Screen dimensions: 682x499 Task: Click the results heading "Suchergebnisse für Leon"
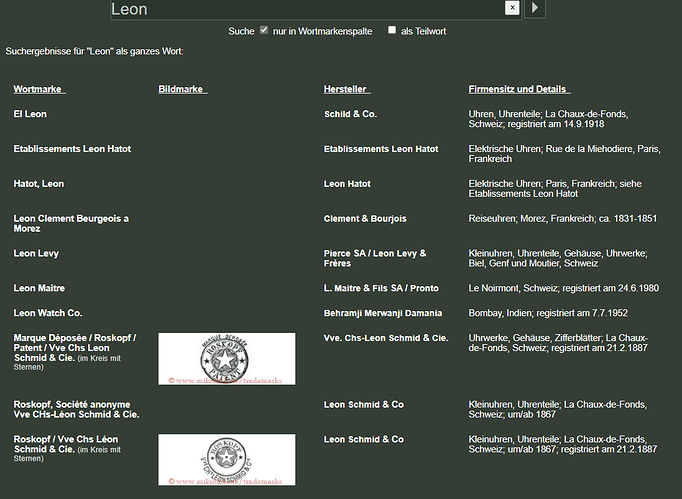pos(94,51)
